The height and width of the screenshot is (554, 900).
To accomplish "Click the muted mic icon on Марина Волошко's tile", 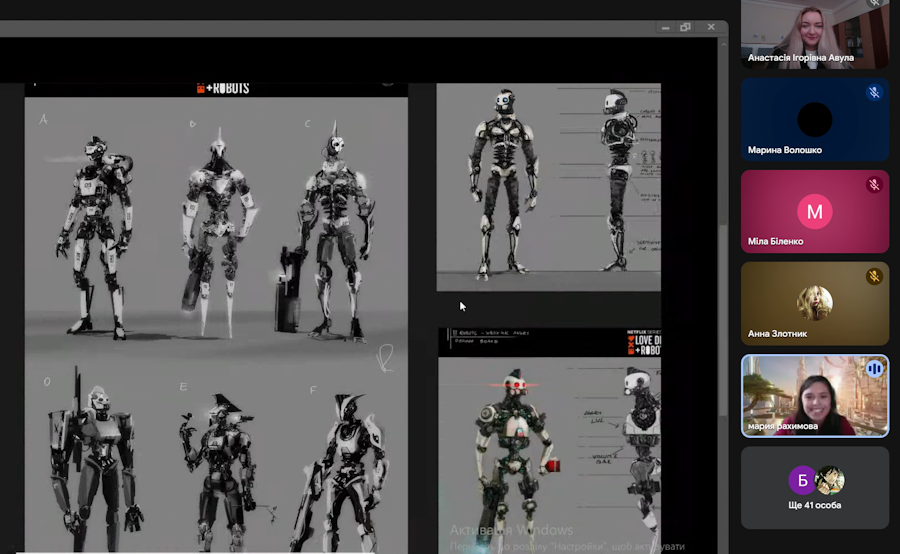I will [873, 93].
